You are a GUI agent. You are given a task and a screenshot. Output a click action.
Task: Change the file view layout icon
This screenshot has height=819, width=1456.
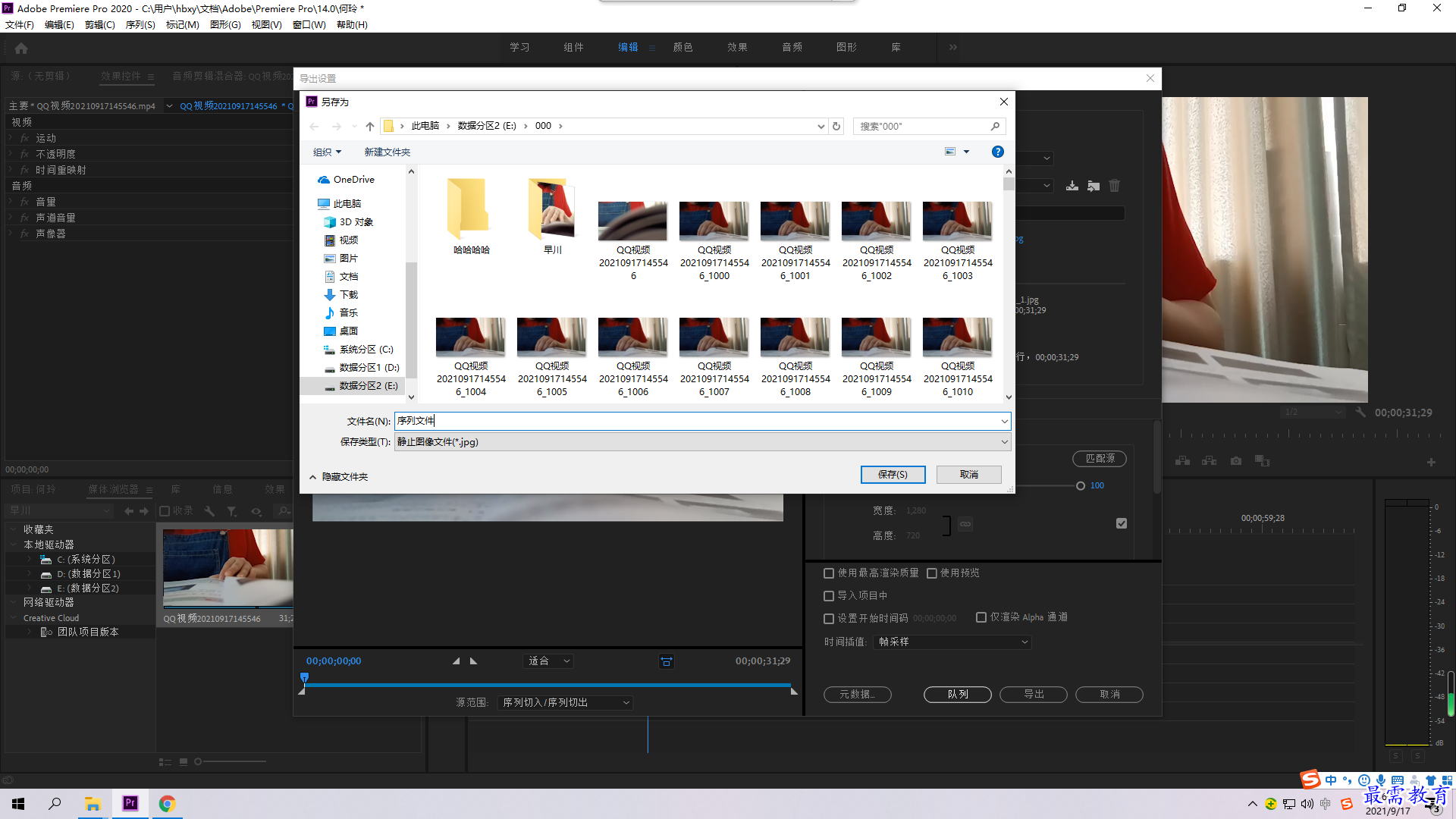pos(950,152)
